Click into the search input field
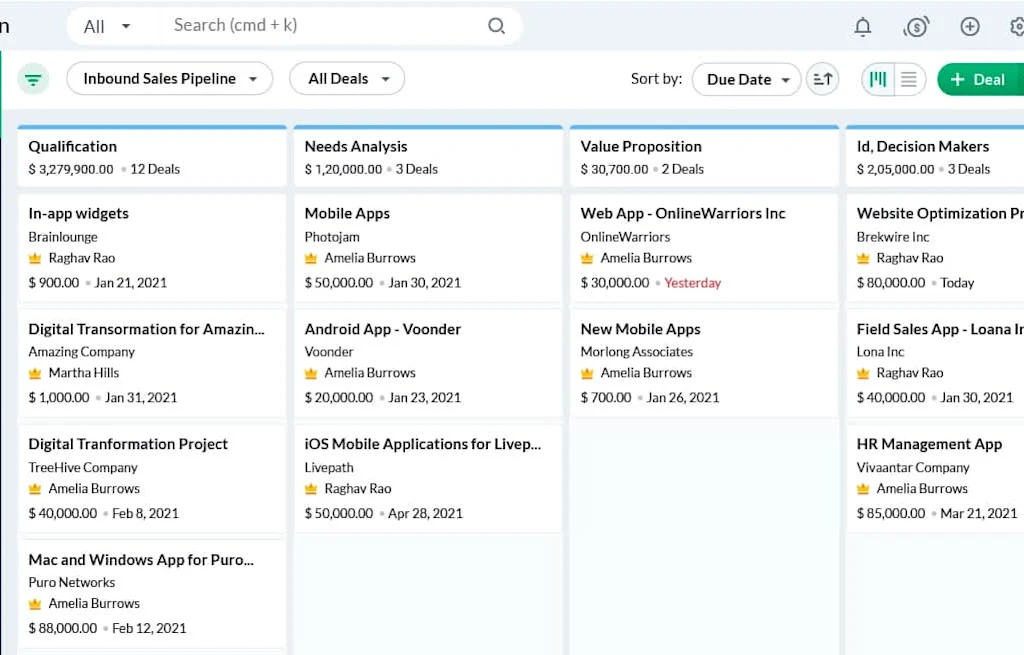This screenshot has width=1024, height=655. coord(320,26)
